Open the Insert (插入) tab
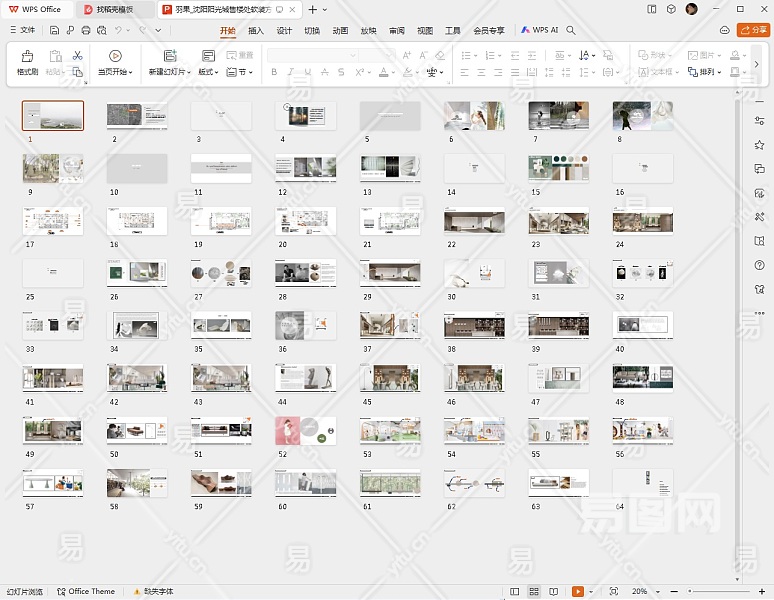 (x=256, y=31)
